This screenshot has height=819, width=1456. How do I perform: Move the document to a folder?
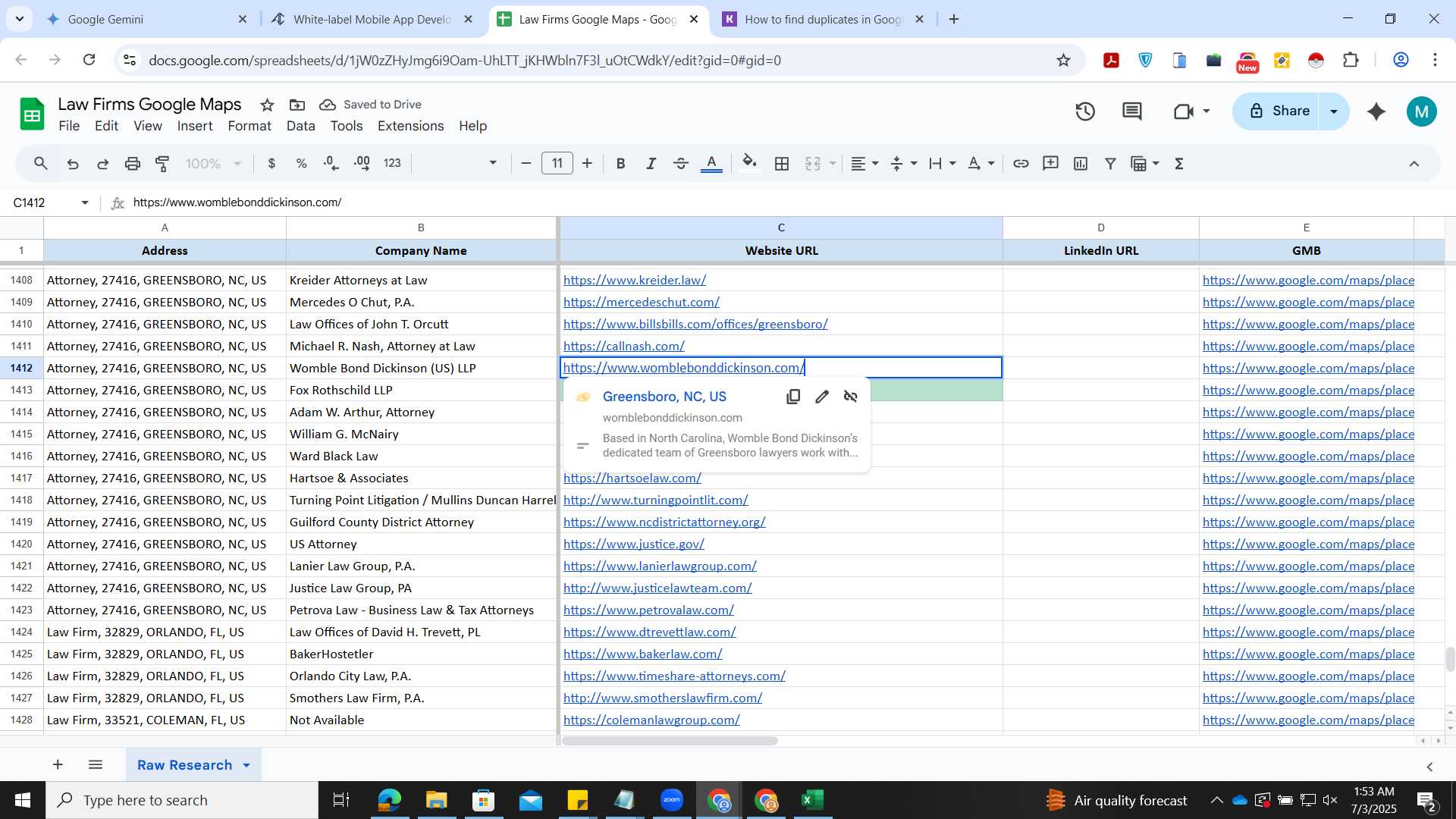(297, 105)
